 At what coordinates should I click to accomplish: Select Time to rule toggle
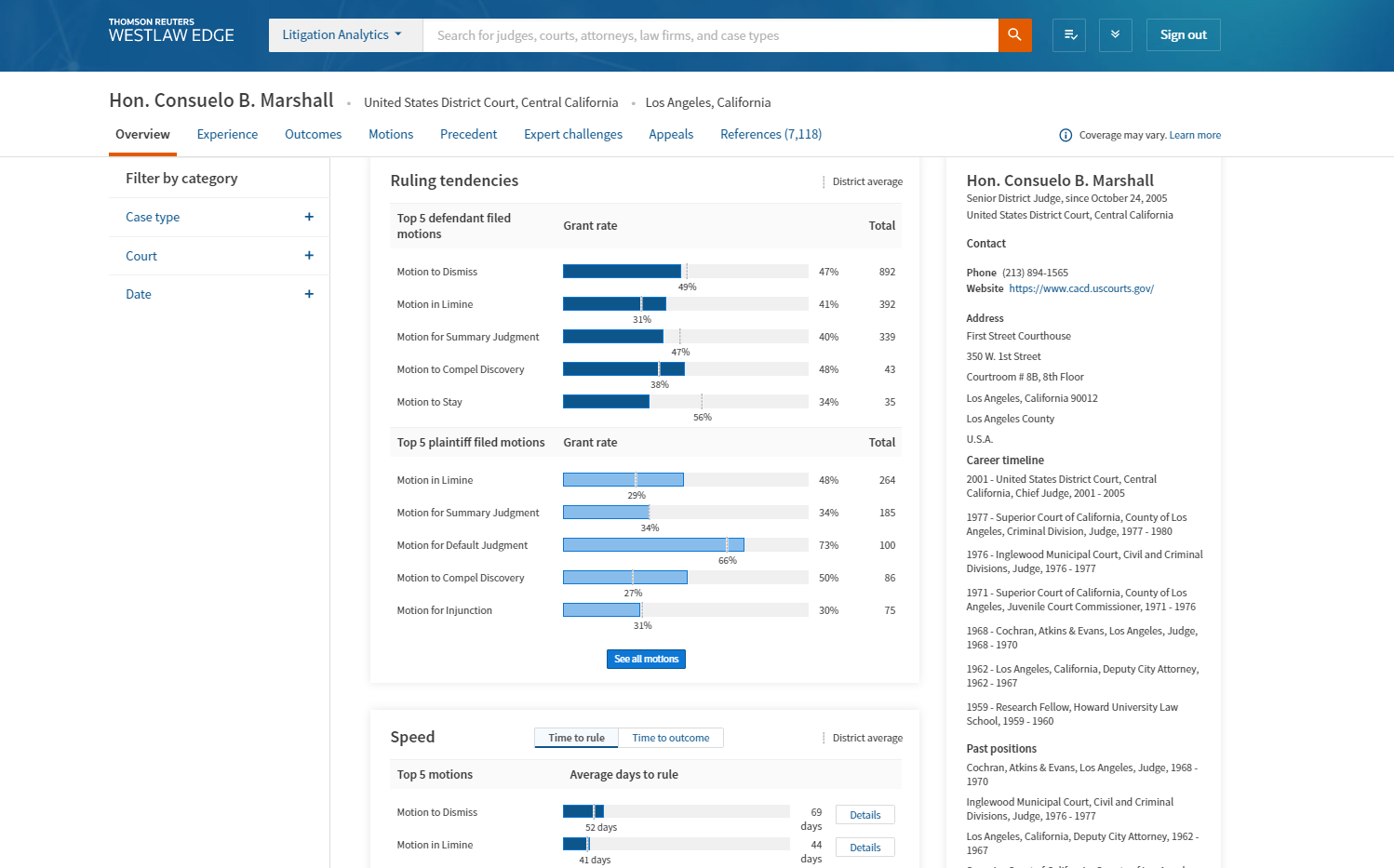click(576, 738)
